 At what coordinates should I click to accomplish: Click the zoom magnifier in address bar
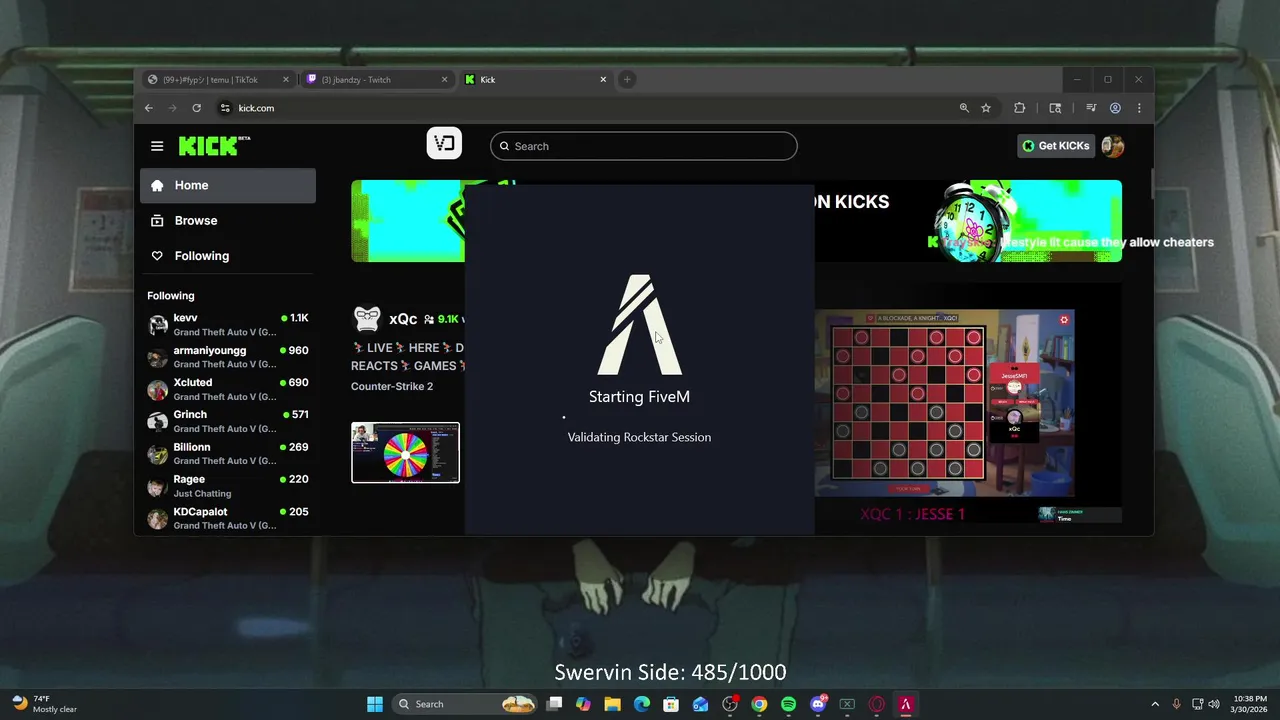tap(964, 108)
